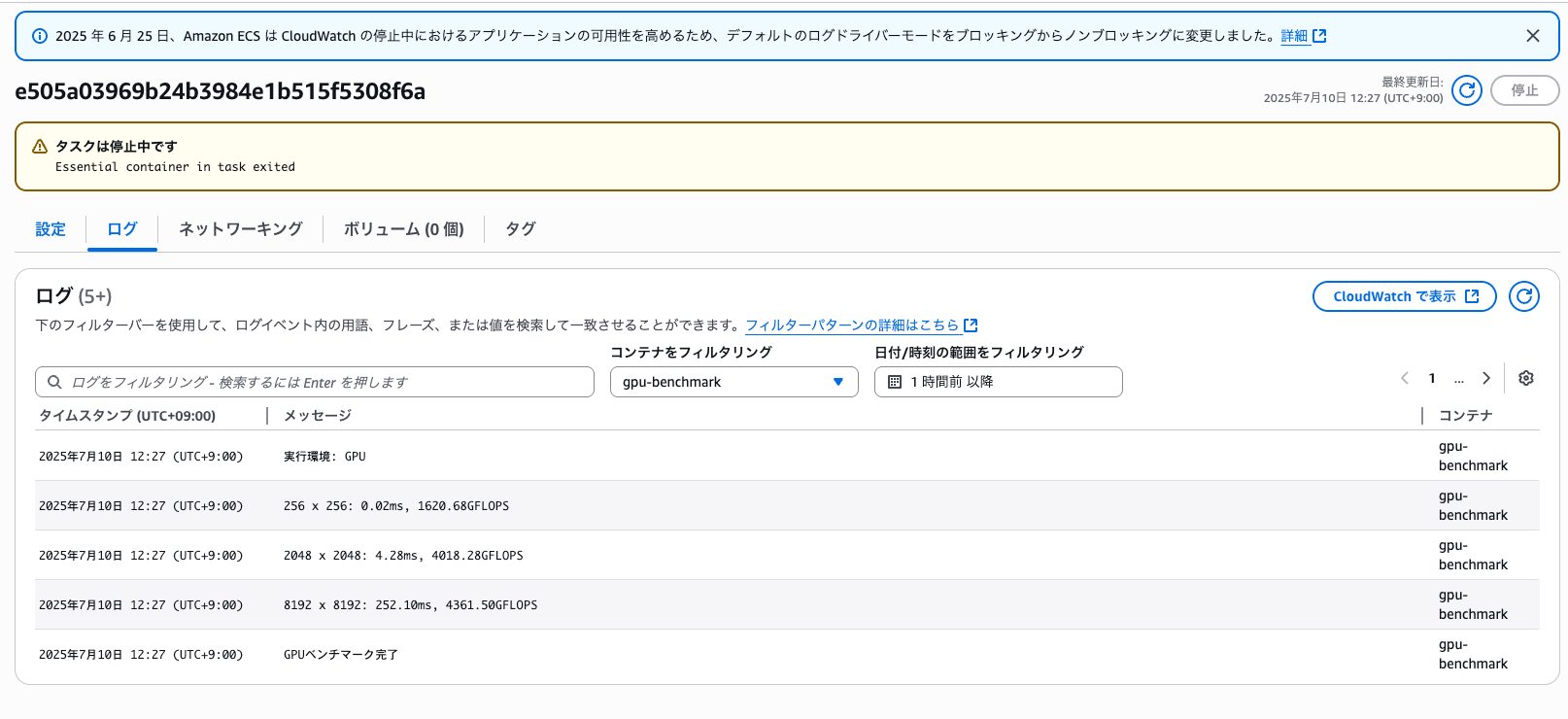Screen dimensions: 1568x719
Task: Switch to the 設定 tab
Action: point(51,229)
